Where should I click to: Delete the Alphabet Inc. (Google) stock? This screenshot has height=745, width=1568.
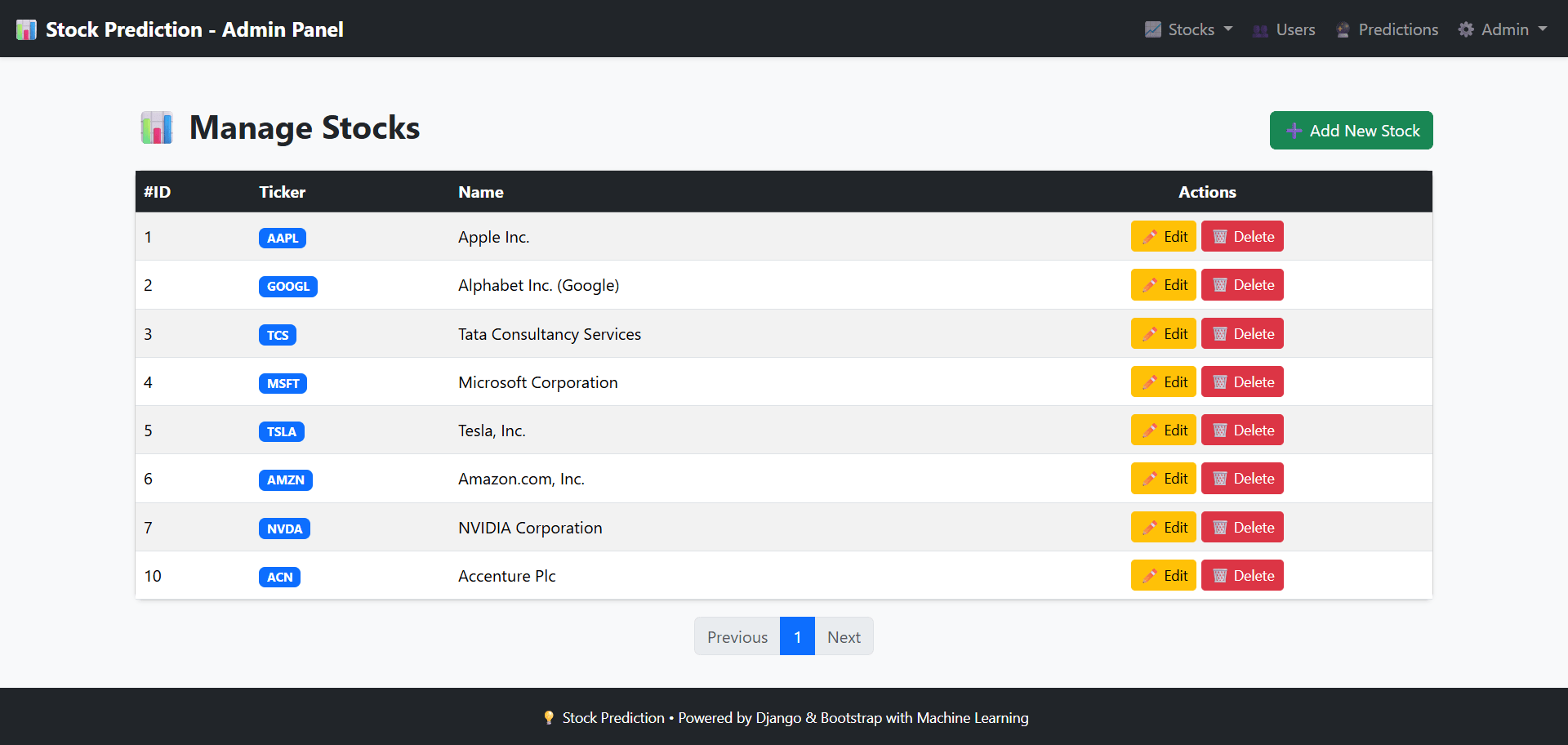(1241, 285)
